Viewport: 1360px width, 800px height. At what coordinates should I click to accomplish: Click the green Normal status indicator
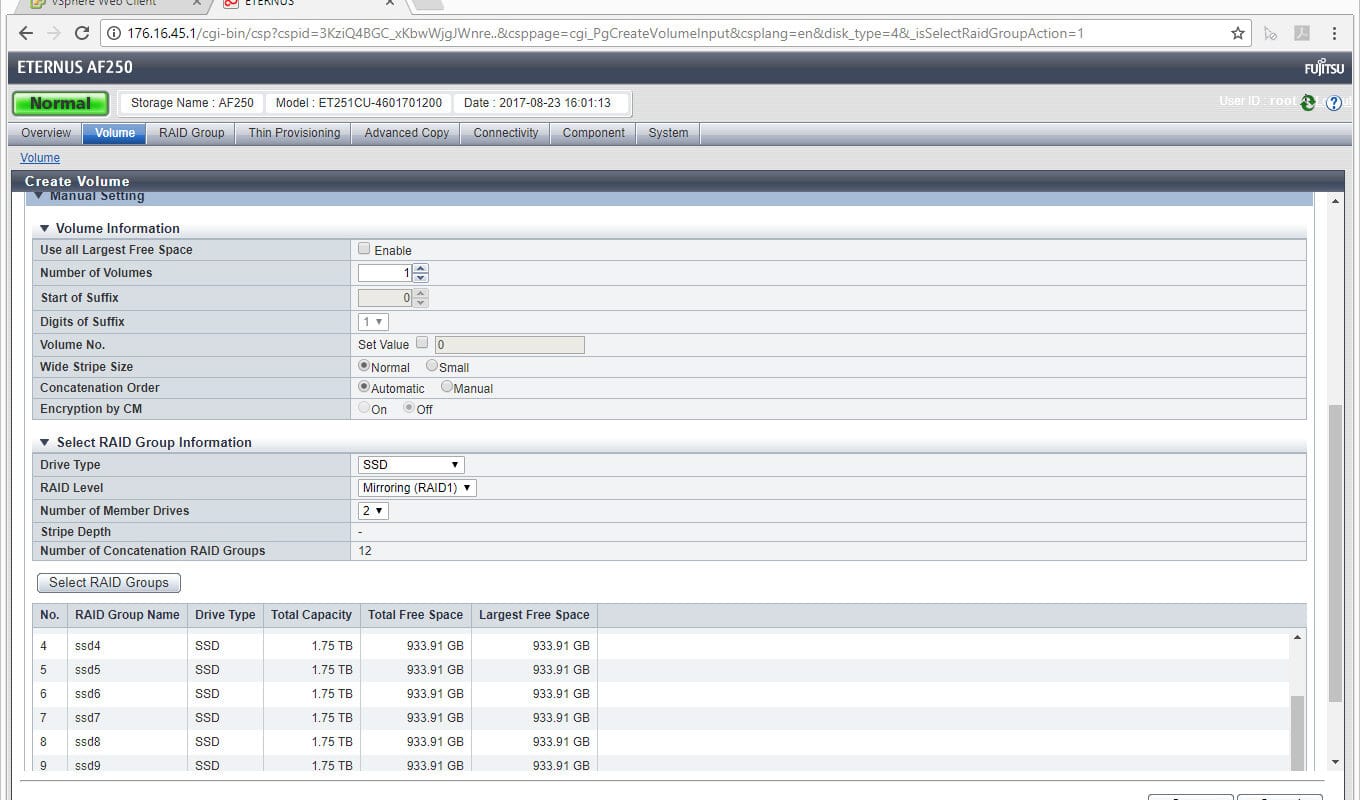(60, 103)
